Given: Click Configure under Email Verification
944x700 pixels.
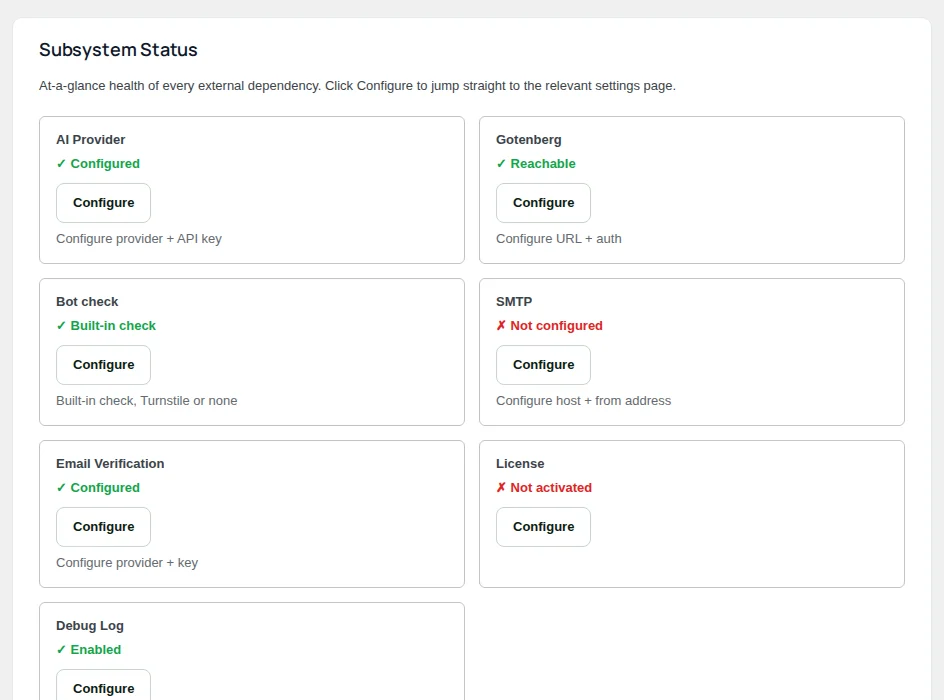Looking at the screenshot, I should point(104,527).
